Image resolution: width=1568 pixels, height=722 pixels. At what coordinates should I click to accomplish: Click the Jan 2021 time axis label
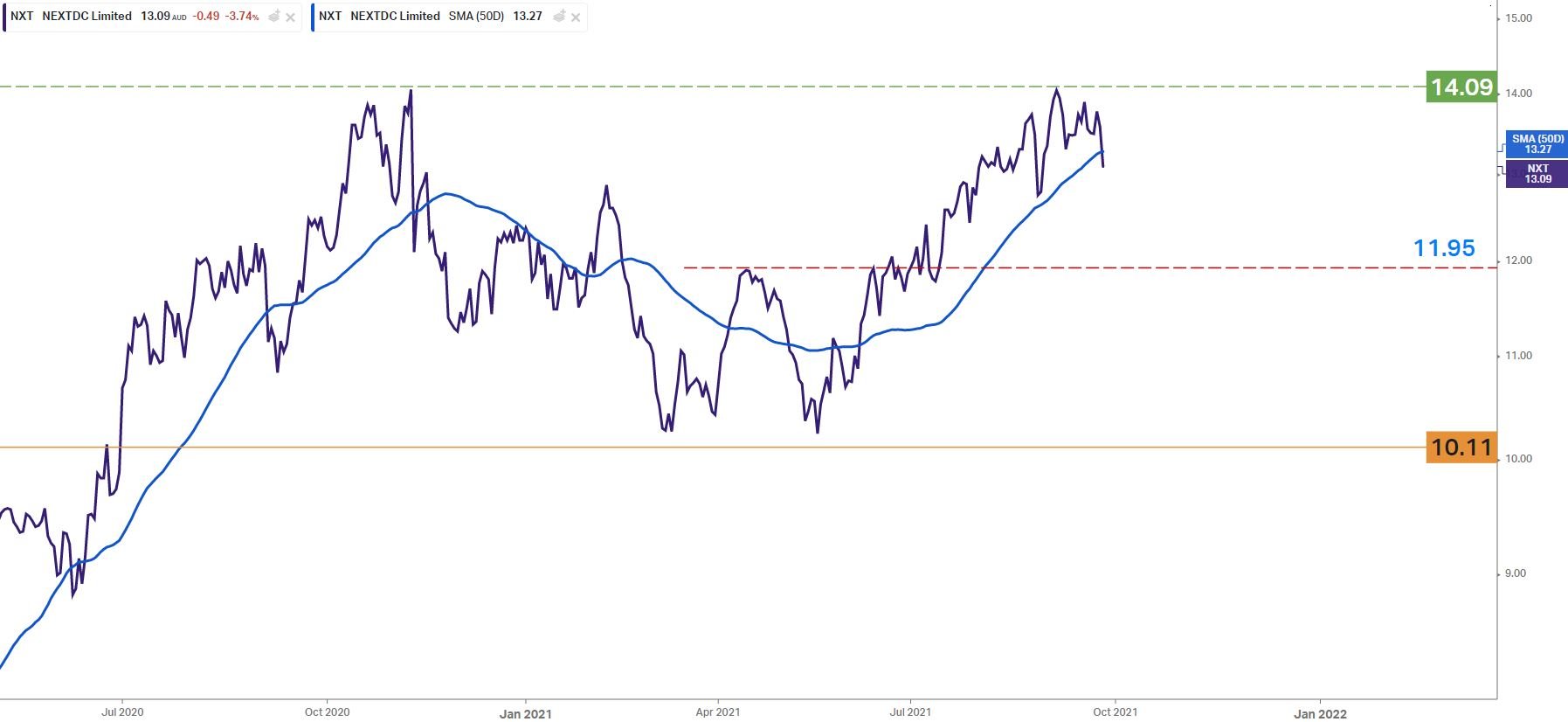click(525, 713)
